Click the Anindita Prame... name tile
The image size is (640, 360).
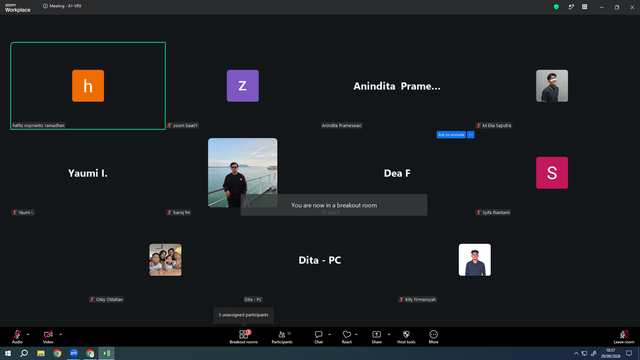tap(397, 86)
